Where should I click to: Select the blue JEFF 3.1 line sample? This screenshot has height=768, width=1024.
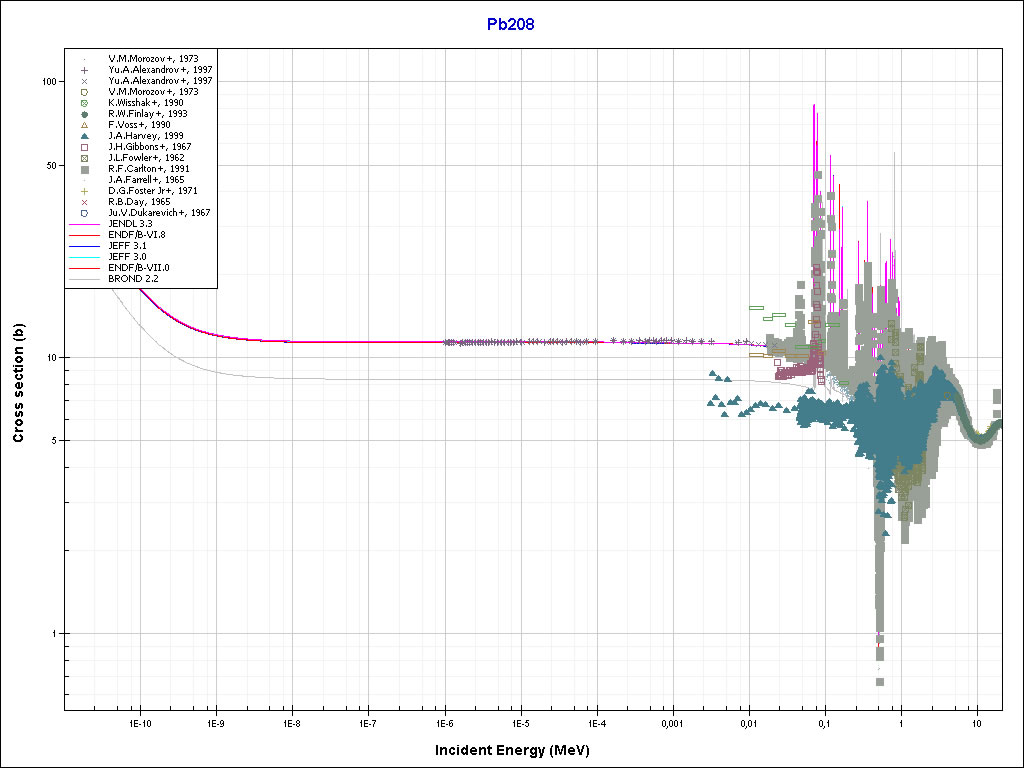[x=85, y=246]
